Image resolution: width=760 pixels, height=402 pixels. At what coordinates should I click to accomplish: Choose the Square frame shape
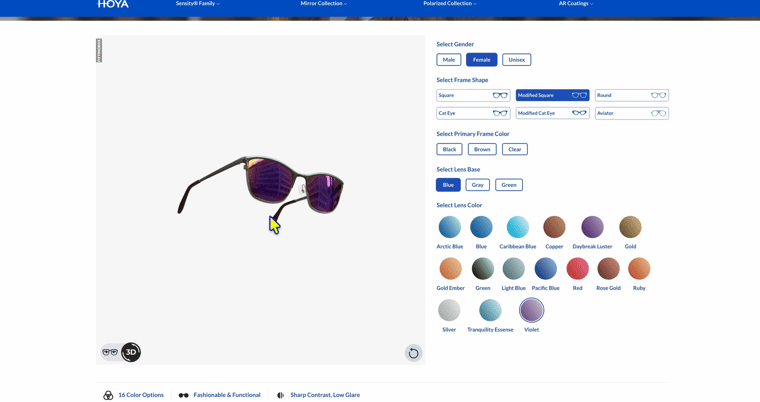click(473, 95)
